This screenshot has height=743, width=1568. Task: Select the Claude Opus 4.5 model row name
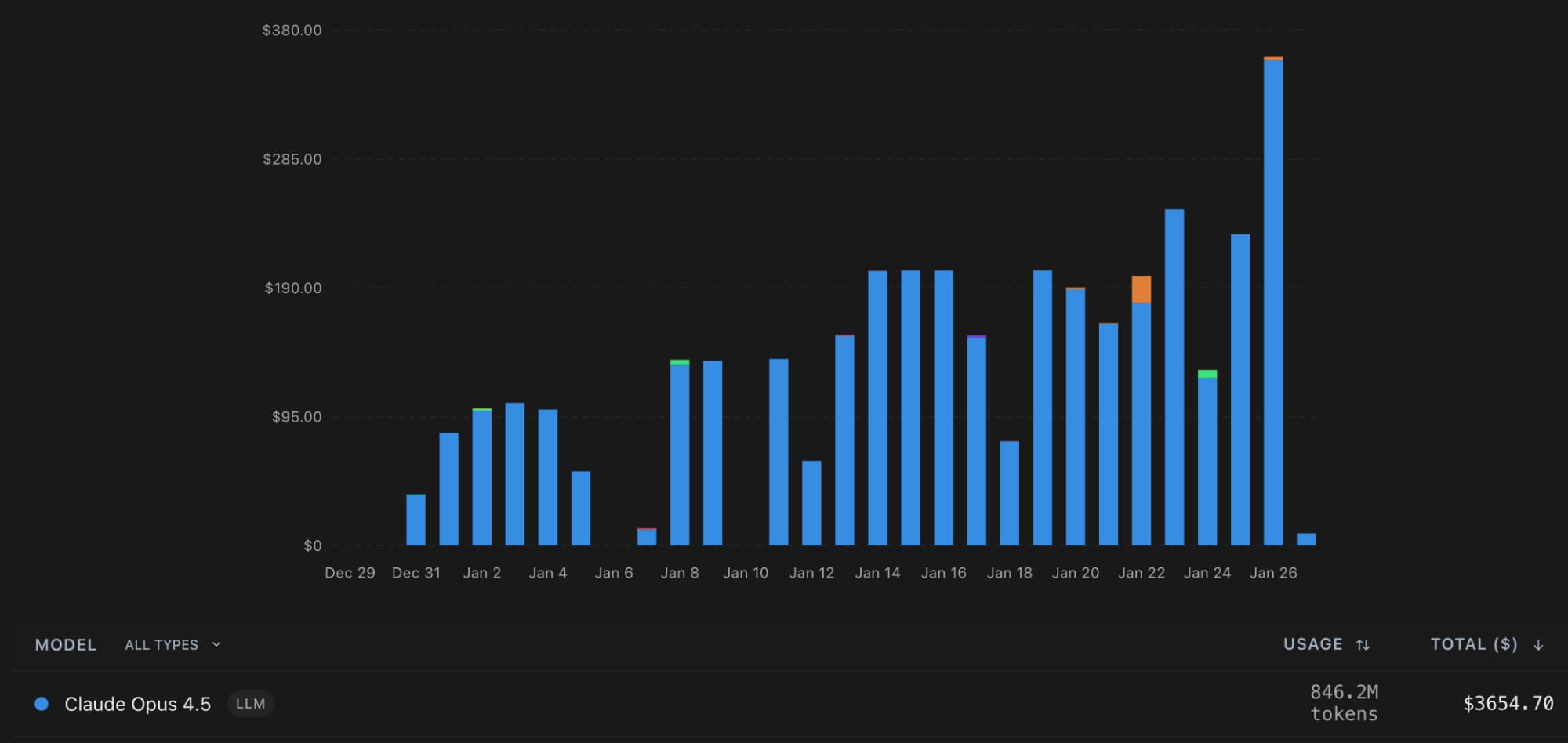tap(137, 704)
